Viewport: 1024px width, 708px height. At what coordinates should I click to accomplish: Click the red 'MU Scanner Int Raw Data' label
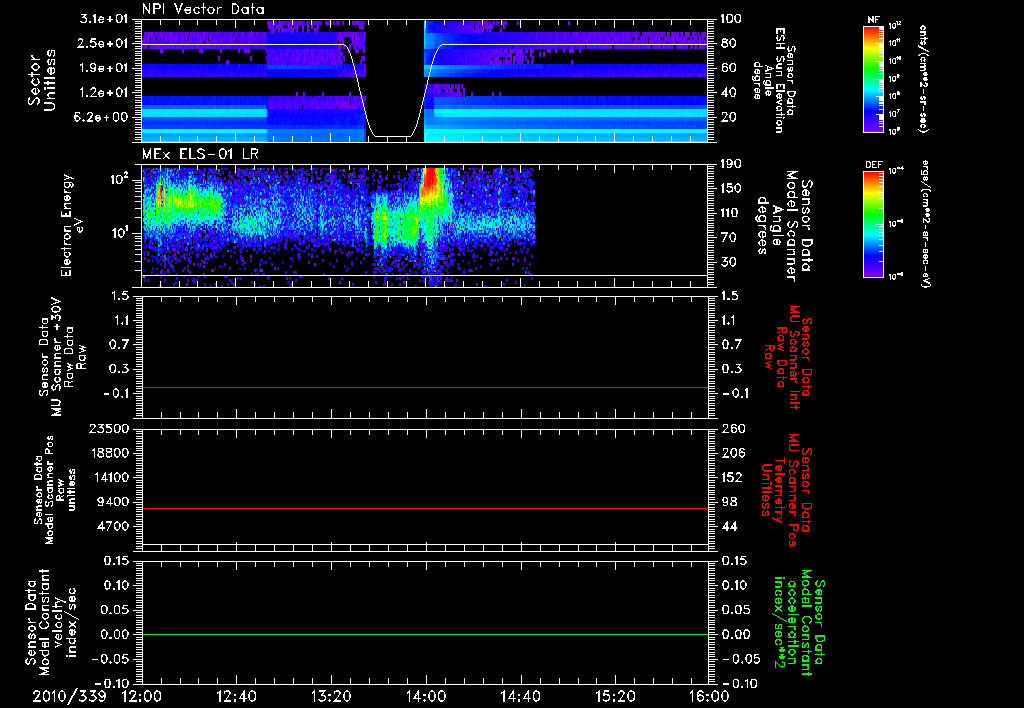click(789, 357)
